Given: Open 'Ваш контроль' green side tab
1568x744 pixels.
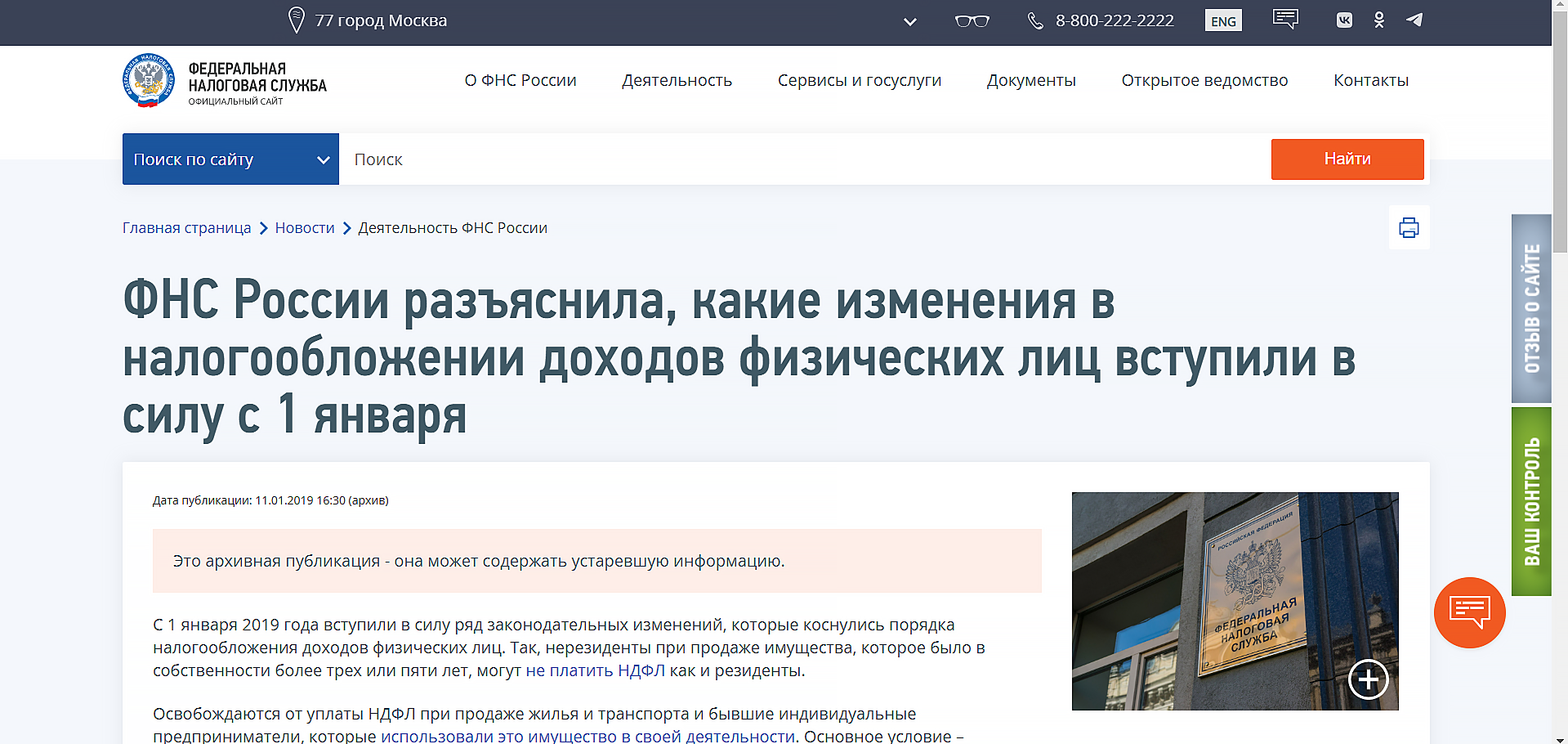Looking at the screenshot, I should 1531,501.
